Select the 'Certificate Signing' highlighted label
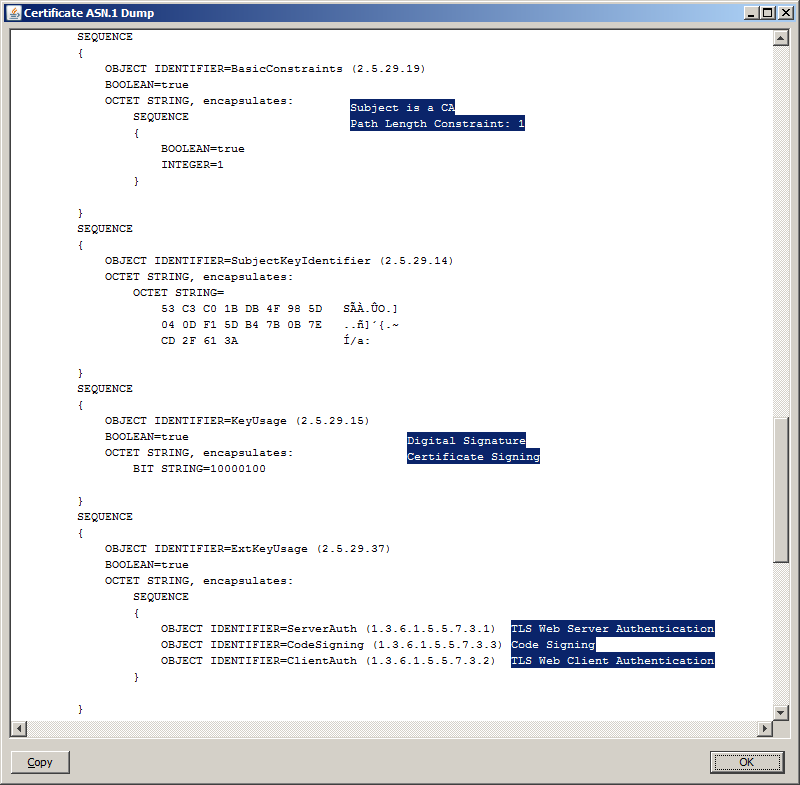800x785 pixels. [473, 456]
